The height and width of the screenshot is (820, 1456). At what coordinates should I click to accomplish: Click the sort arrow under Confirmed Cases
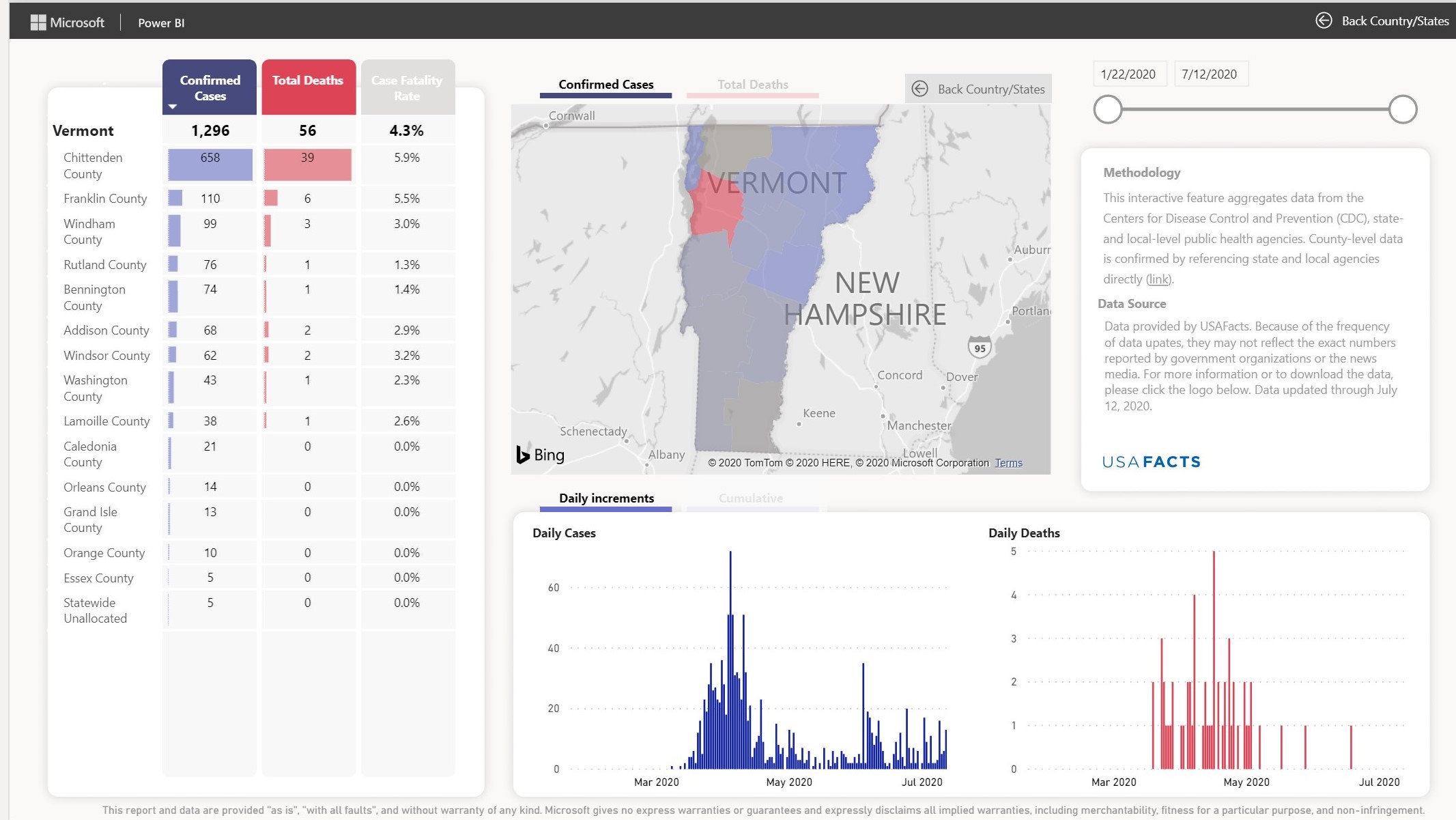173,107
